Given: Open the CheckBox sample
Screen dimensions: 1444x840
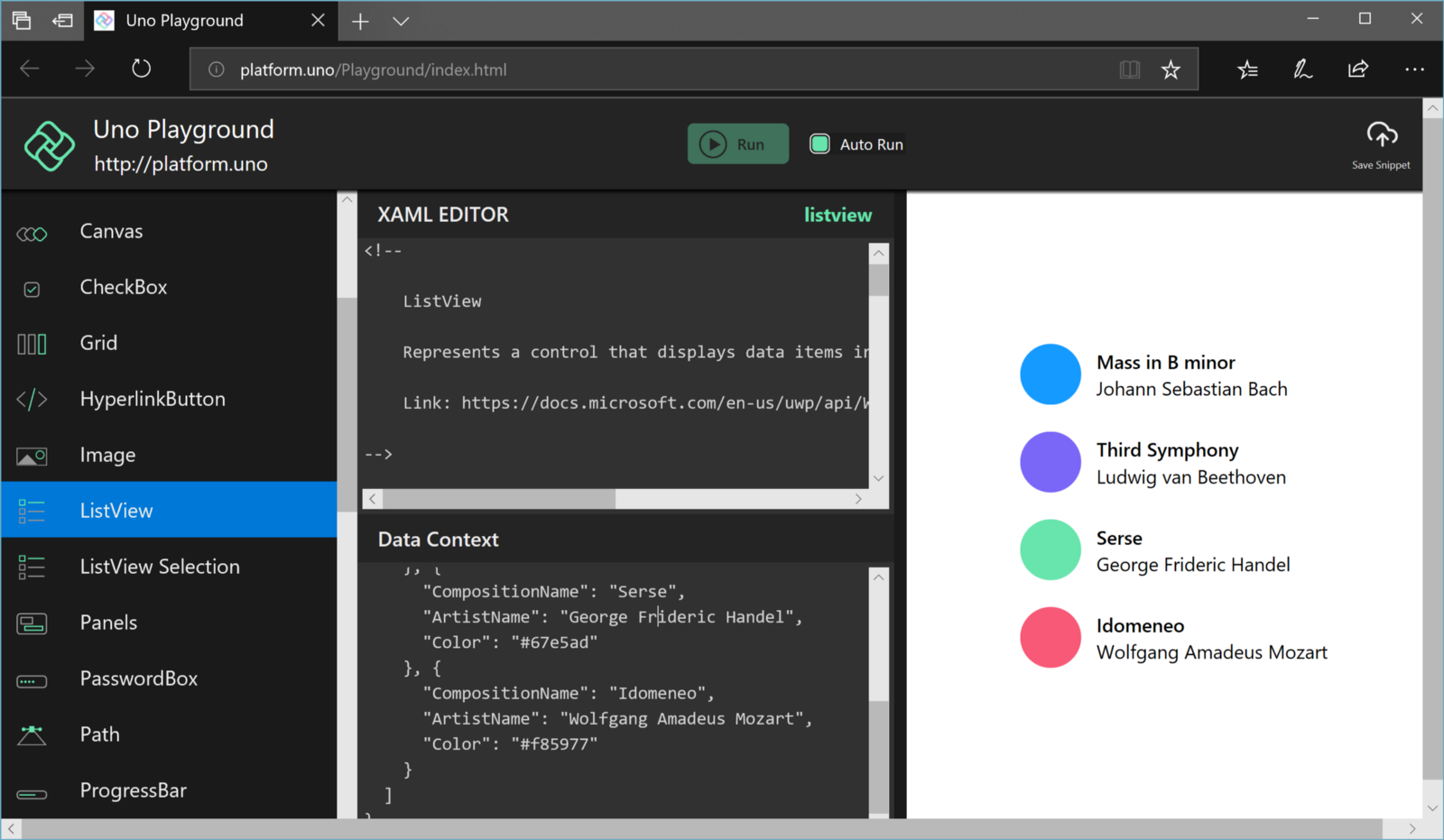Looking at the screenshot, I should 124,288.
